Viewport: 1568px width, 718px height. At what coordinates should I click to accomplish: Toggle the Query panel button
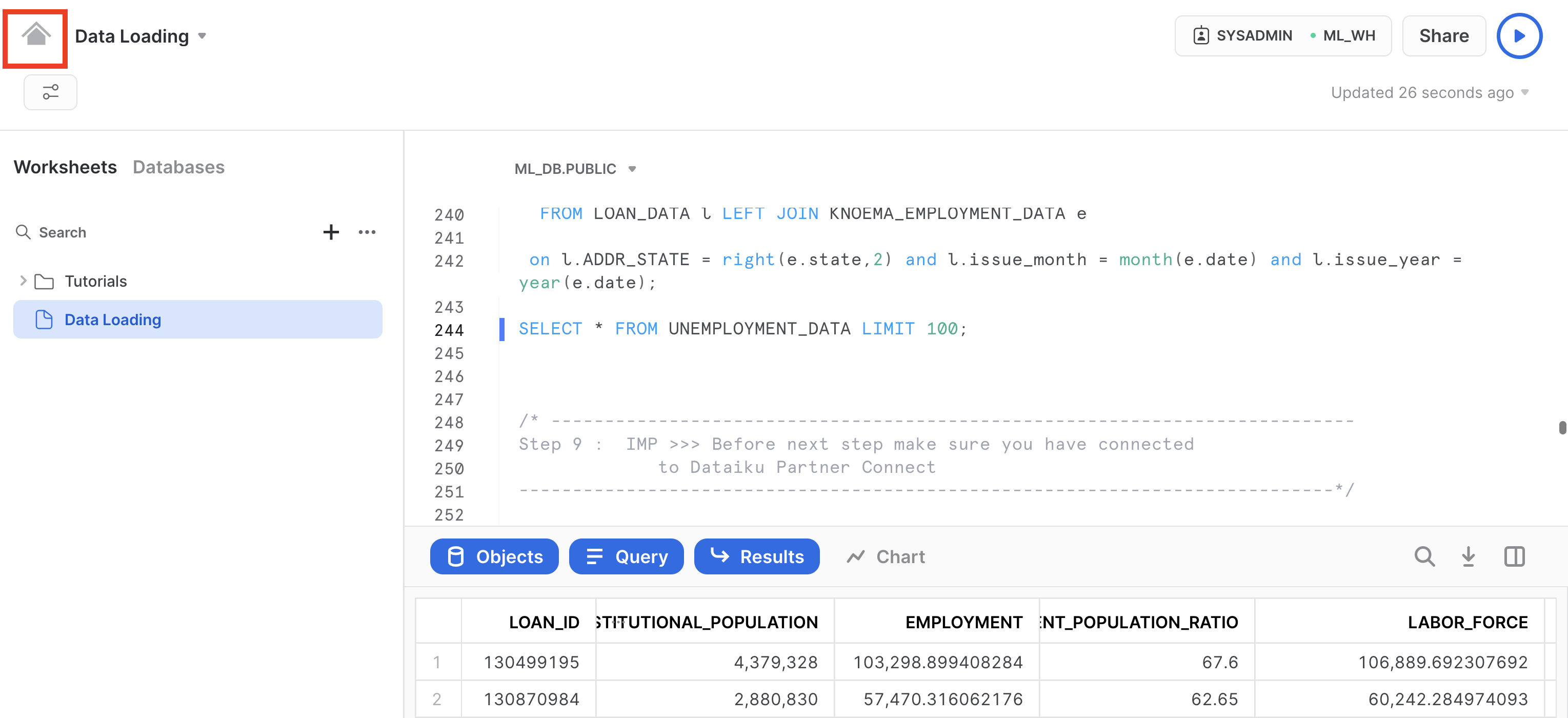point(626,556)
